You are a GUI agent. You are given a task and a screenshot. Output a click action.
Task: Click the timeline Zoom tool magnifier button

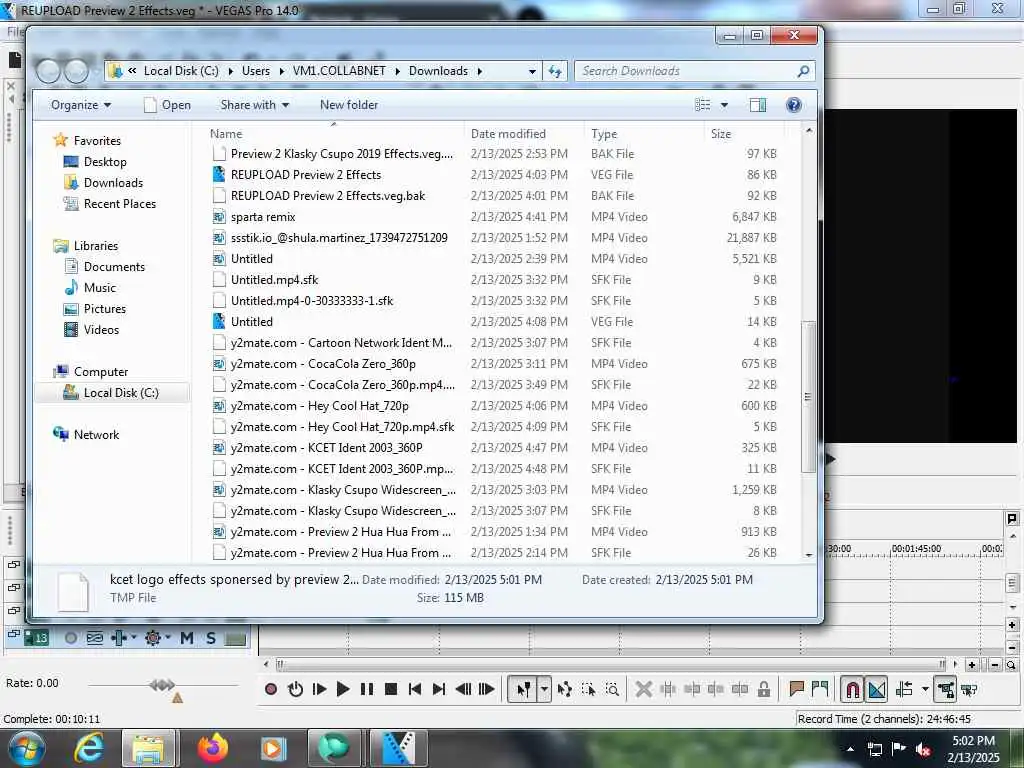(x=1010, y=665)
